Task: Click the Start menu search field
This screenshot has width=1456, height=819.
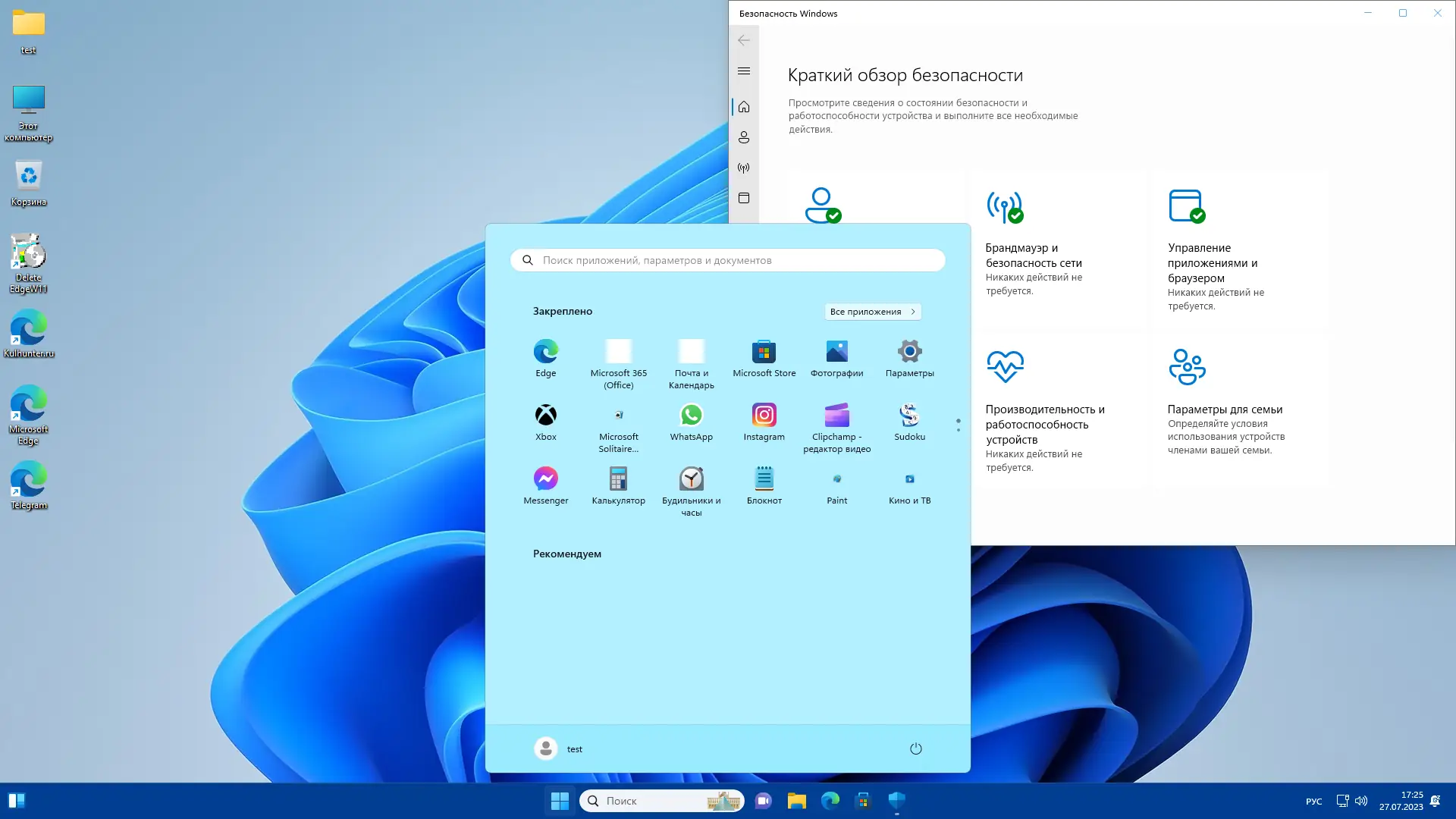Action: pyautogui.click(x=728, y=260)
